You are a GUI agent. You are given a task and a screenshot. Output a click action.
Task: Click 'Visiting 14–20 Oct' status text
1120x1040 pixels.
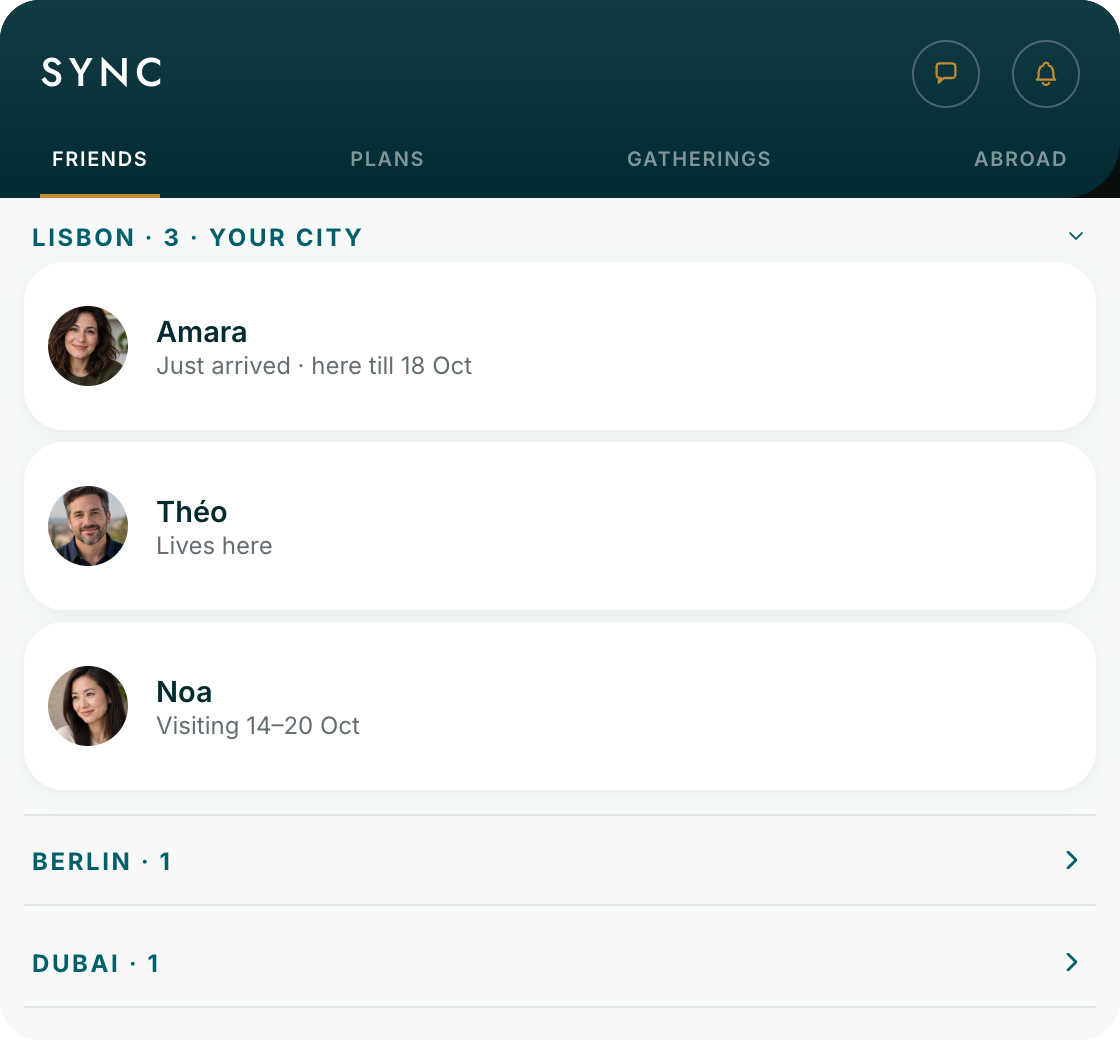pyautogui.click(x=258, y=726)
